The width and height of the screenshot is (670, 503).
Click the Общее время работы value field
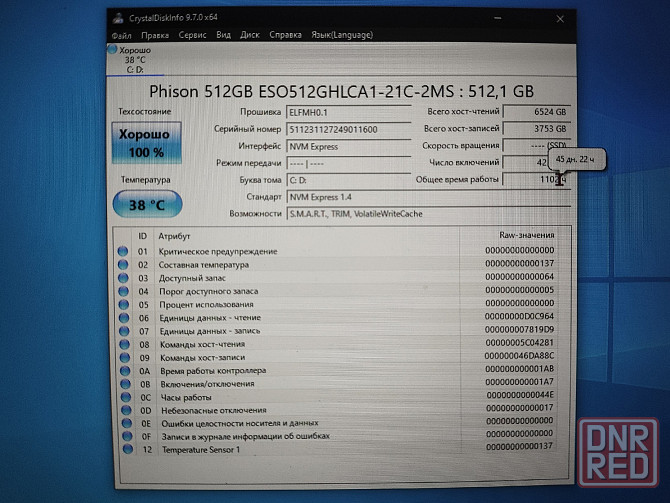(x=537, y=179)
